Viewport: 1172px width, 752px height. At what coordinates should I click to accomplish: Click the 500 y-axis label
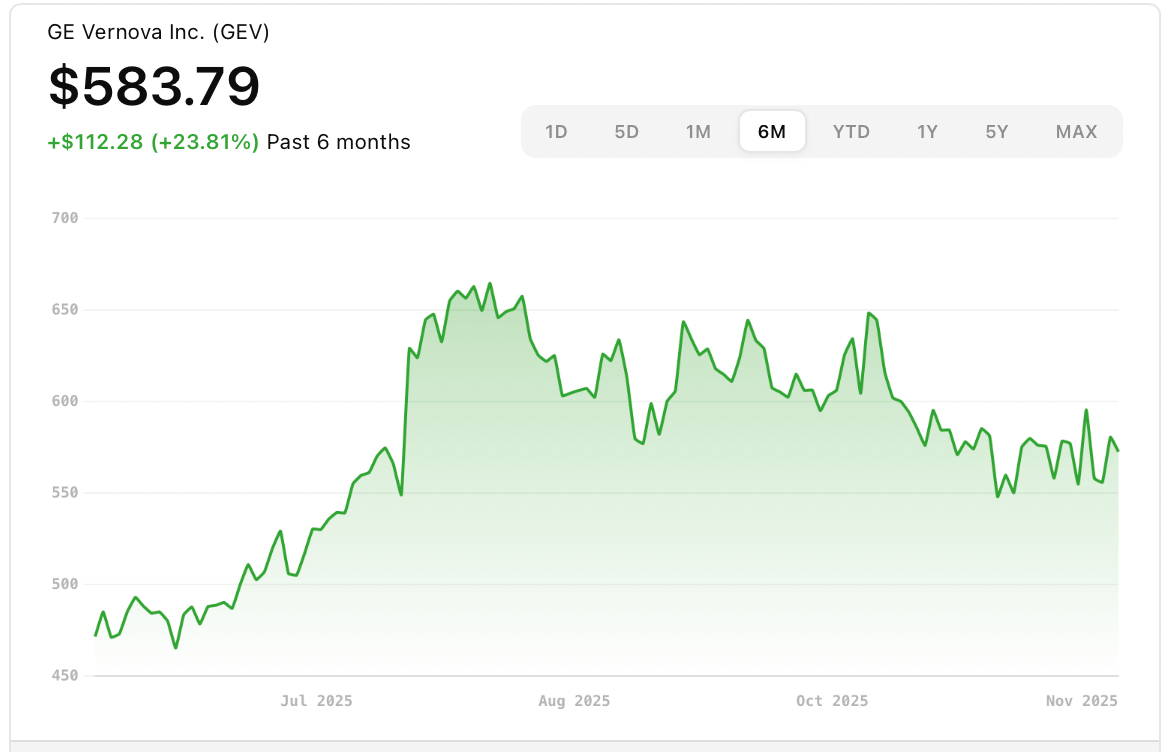(65, 585)
